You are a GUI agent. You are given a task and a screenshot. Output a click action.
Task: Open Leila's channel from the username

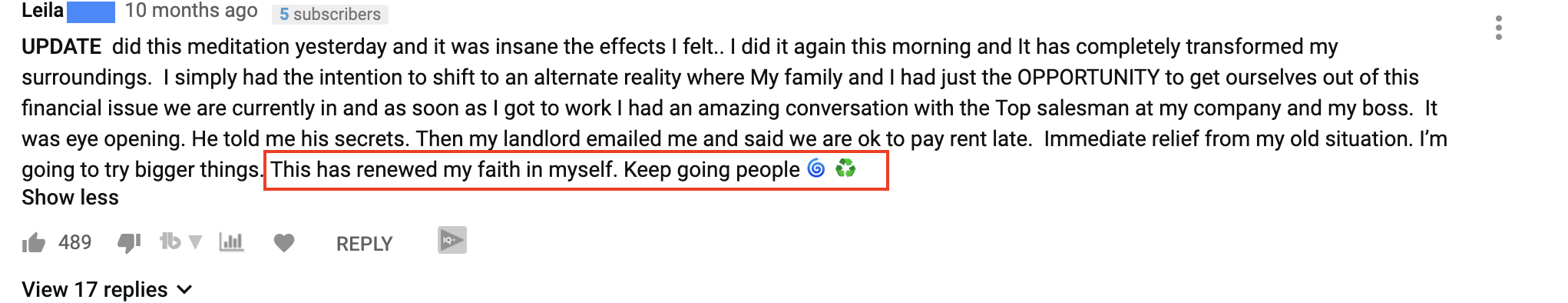click(42, 11)
